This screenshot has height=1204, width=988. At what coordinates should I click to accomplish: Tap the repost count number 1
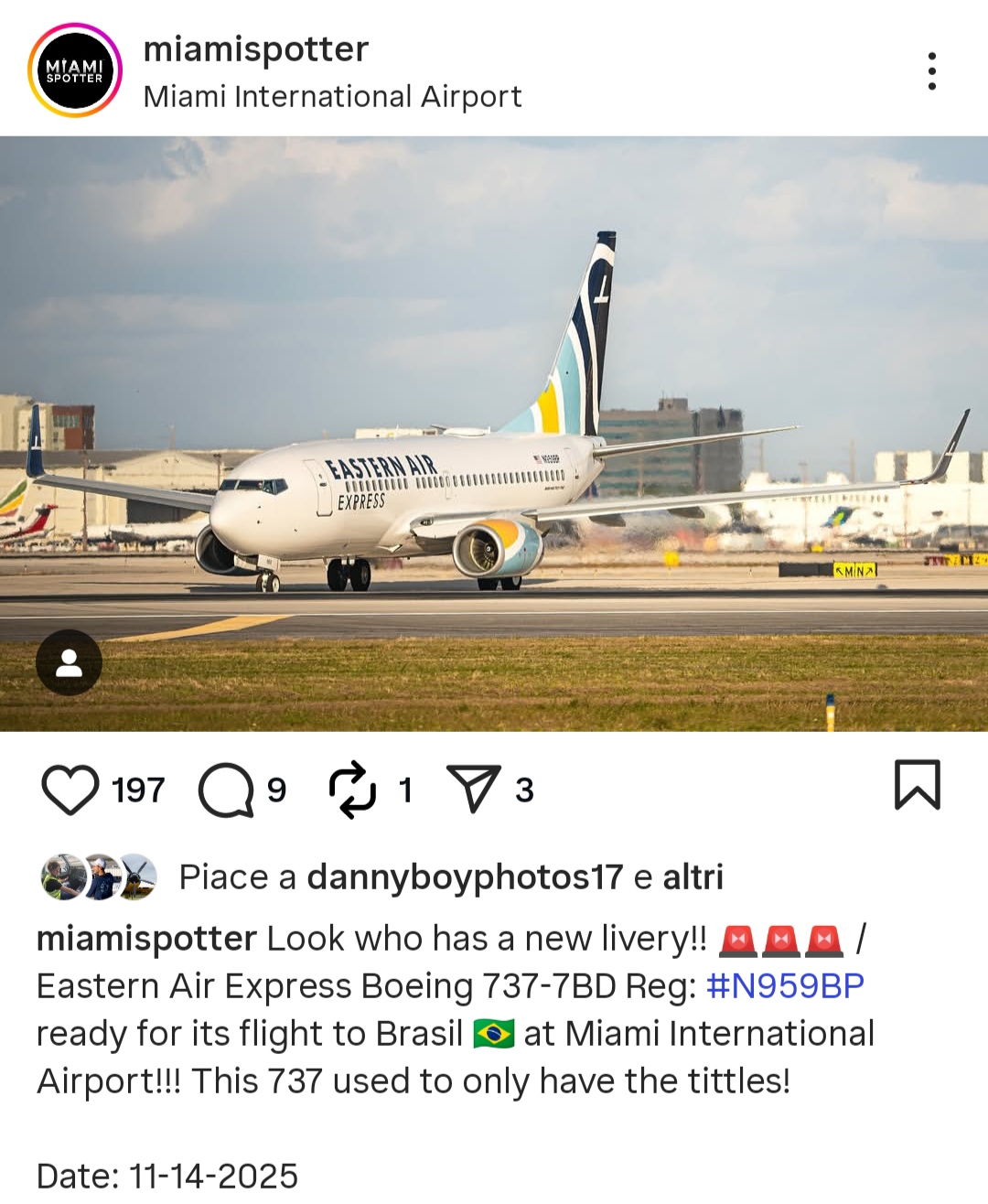point(405,790)
